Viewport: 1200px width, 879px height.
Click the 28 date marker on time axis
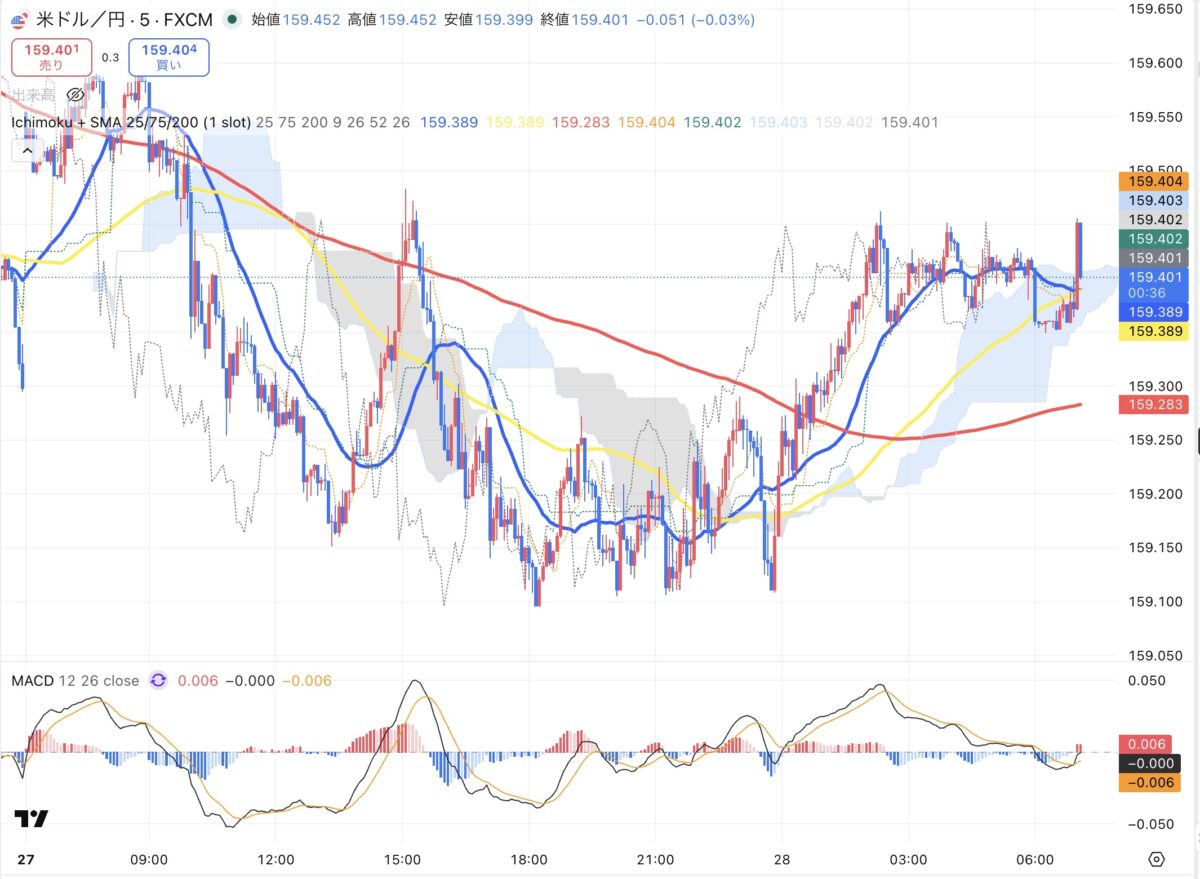point(781,859)
